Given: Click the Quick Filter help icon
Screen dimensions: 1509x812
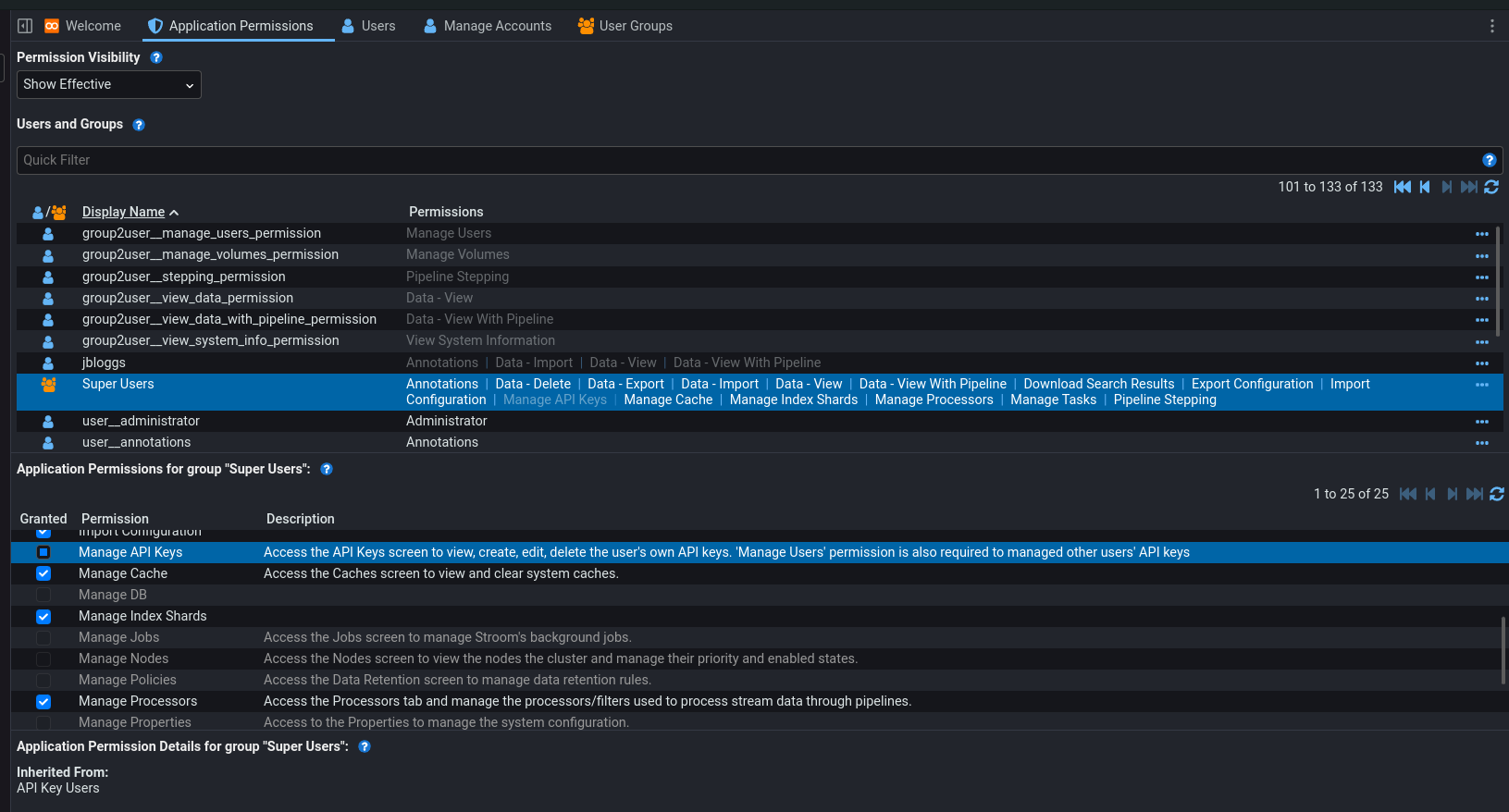Looking at the screenshot, I should (x=1489, y=160).
